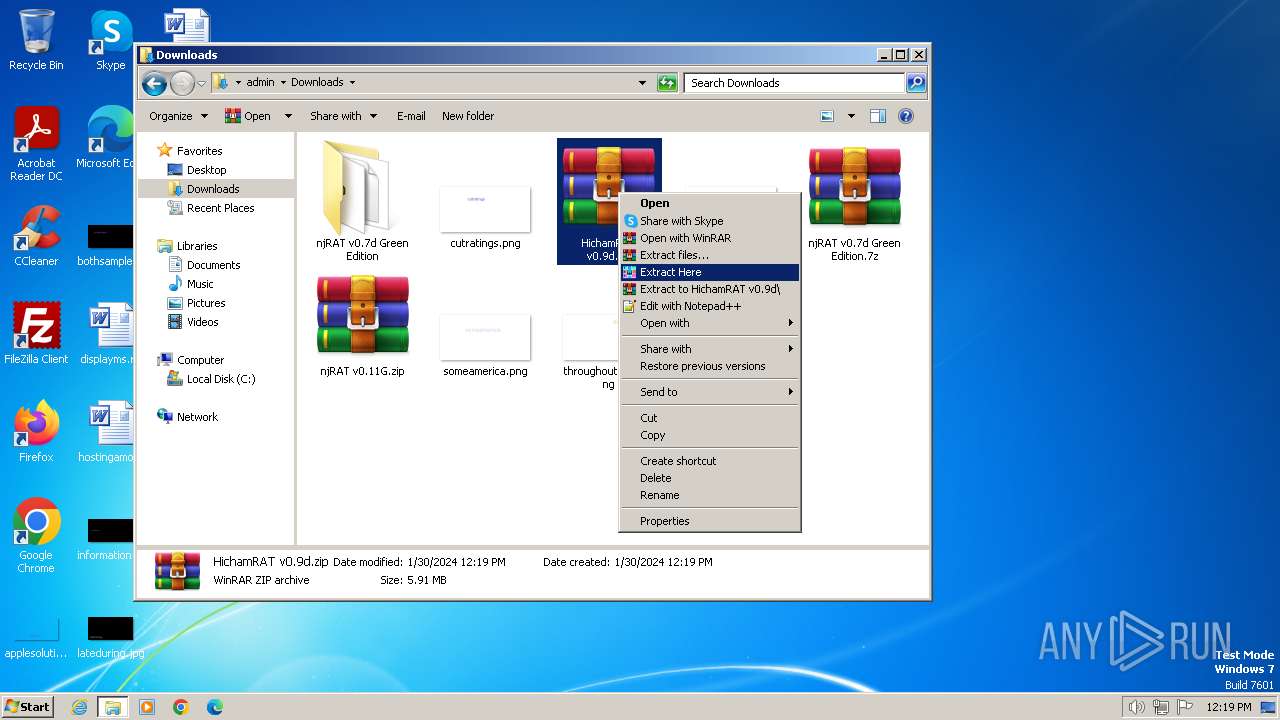Click the volume icon in system tray

pos(1136,707)
